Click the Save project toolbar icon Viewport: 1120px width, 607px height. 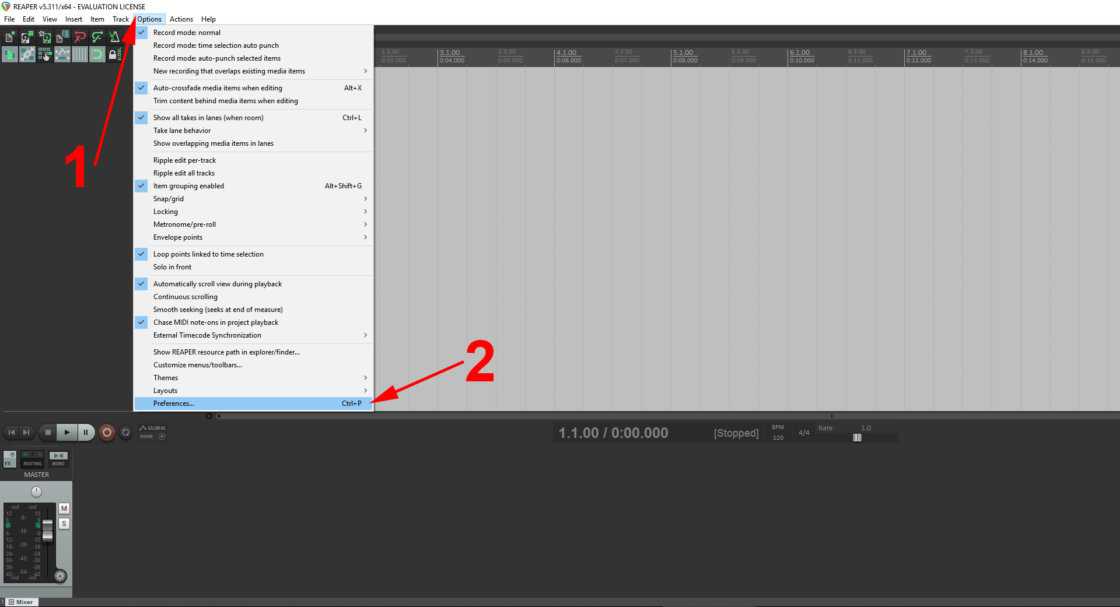tap(45, 37)
